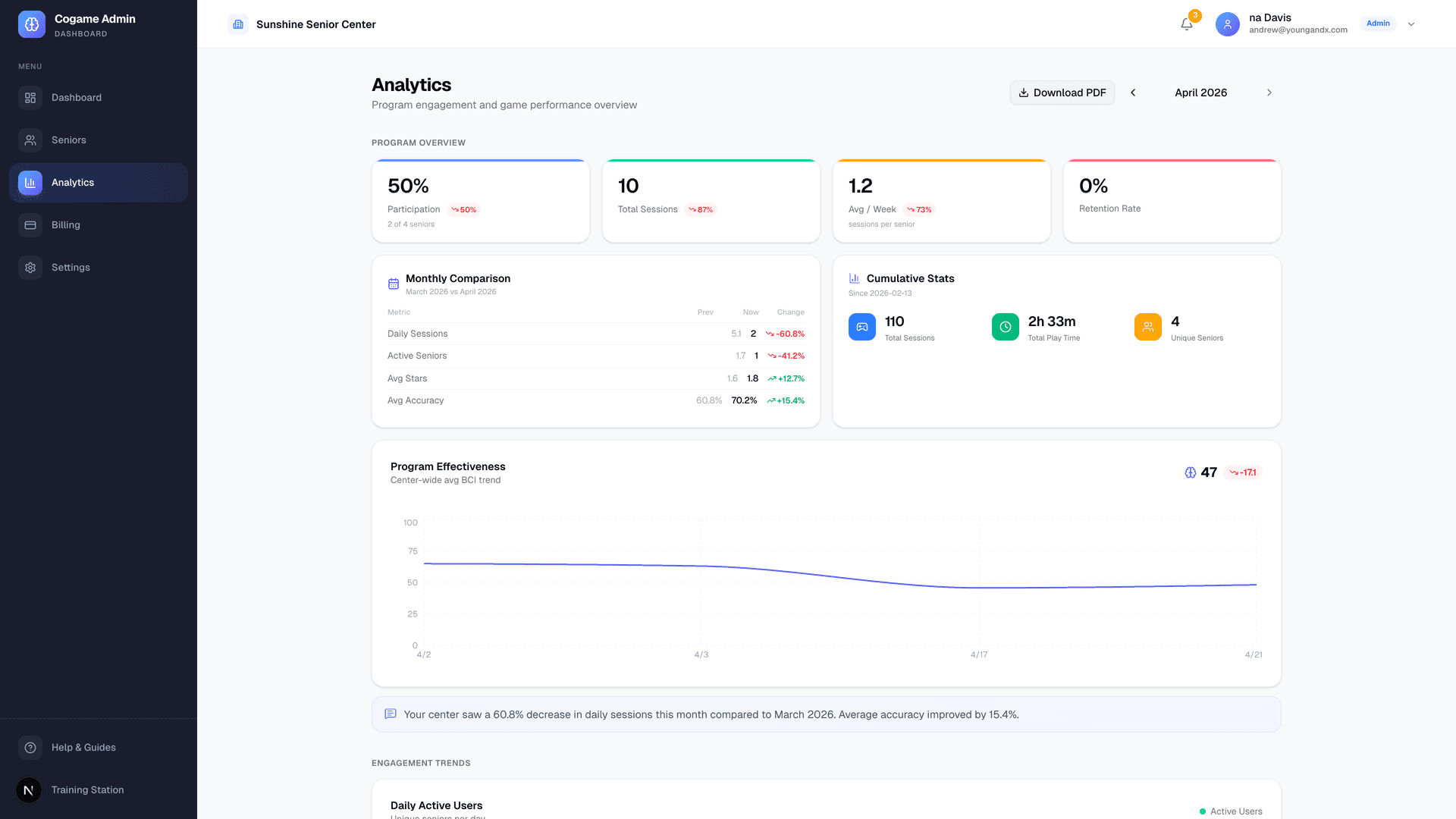
Task: Select the Seniors icon in sidebar
Action: [x=30, y=140]
